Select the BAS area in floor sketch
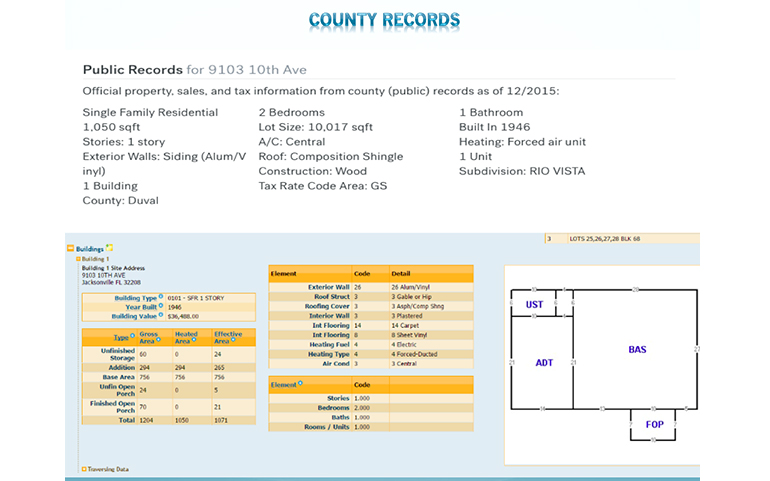The width and height of the screenshot is (770, 481). 636,350
